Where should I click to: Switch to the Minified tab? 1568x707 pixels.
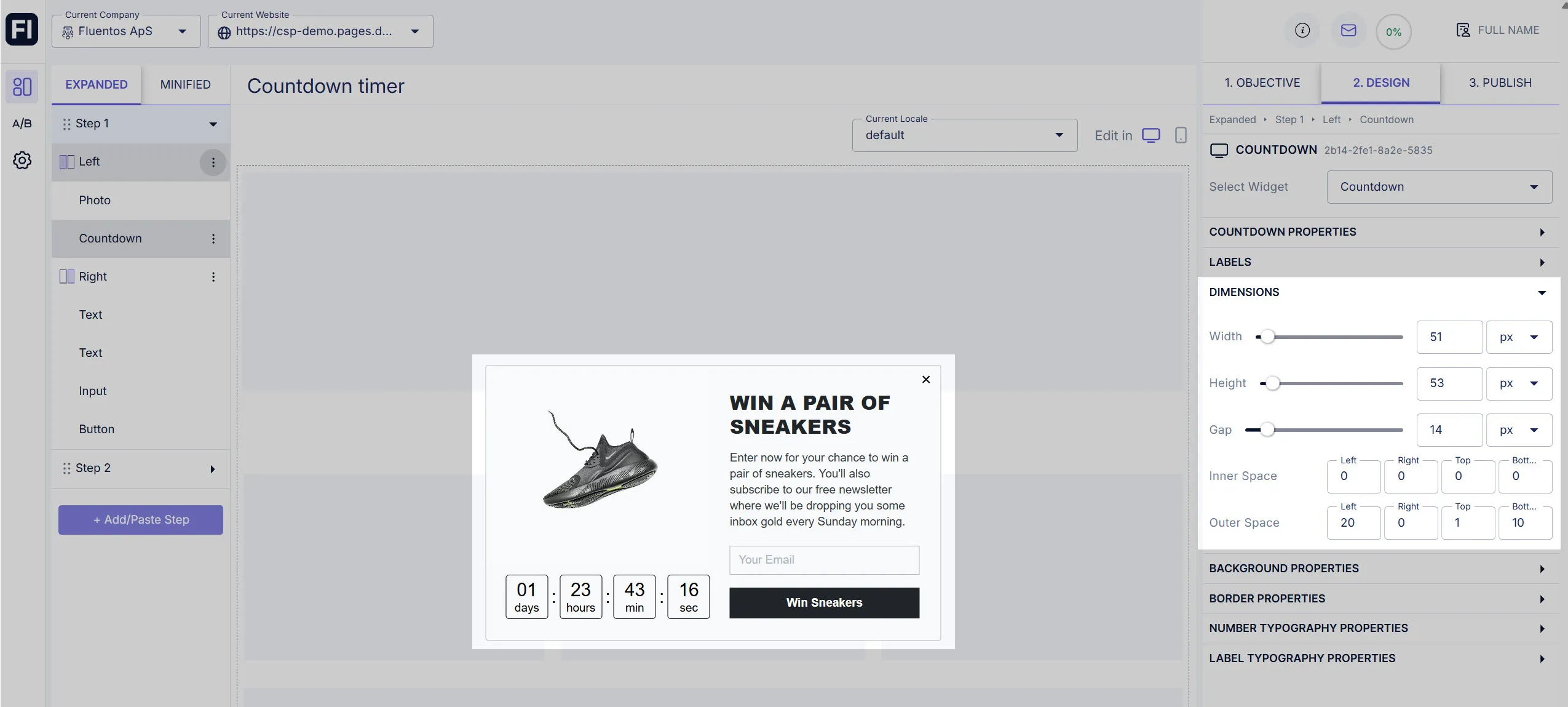[185, 84]
